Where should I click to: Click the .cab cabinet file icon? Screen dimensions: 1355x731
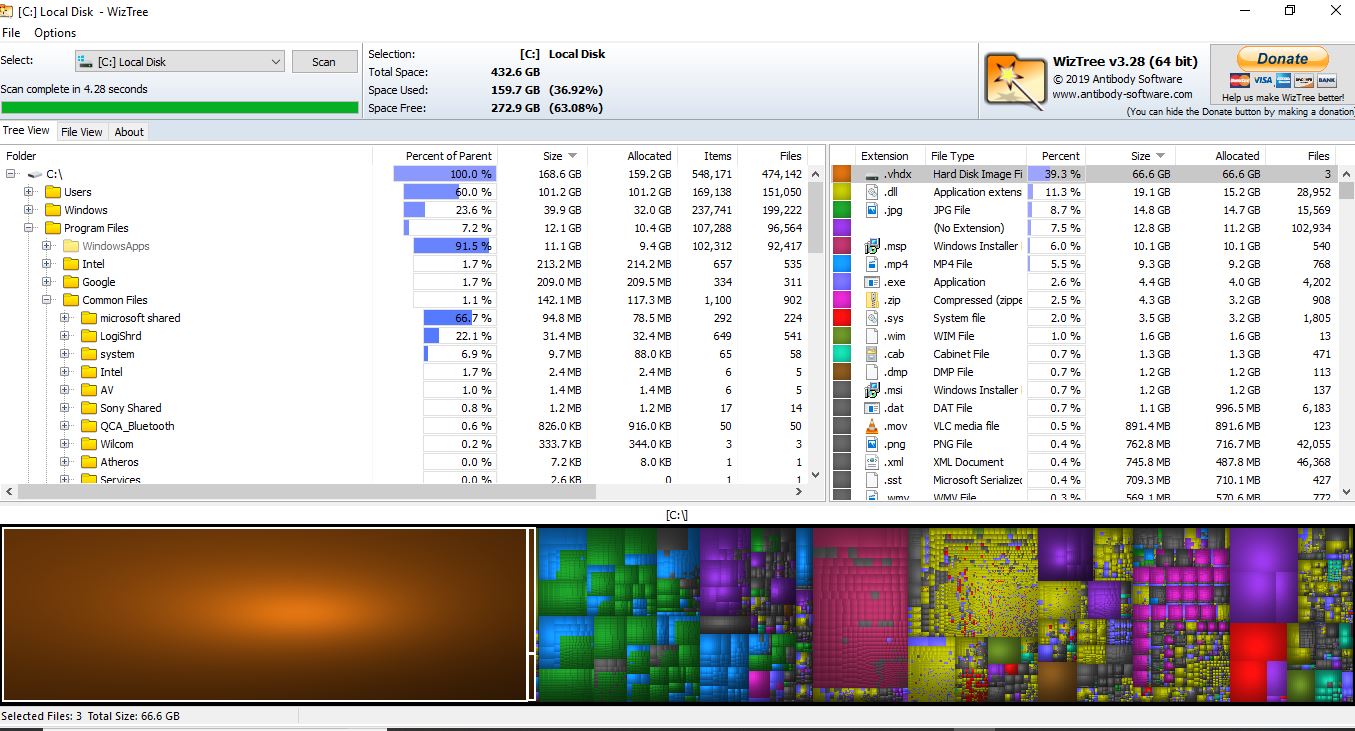click(871, 354)
